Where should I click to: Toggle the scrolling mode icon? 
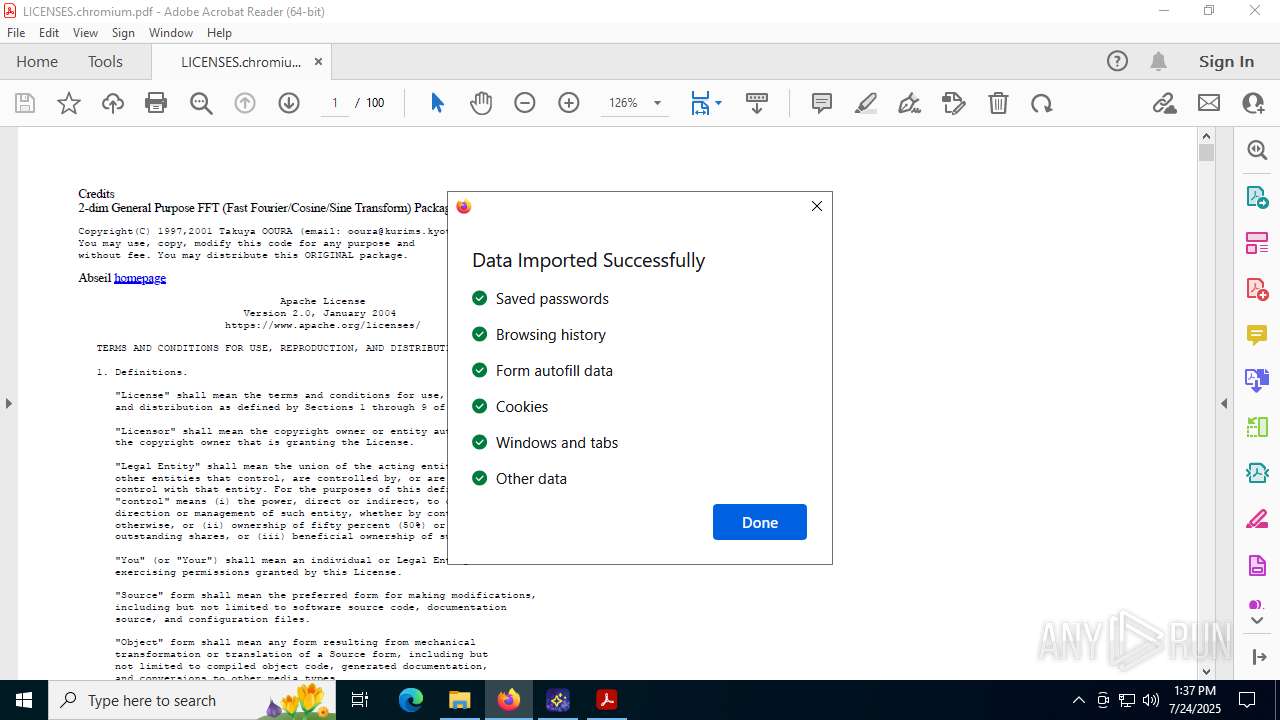pyautogui.click(x=757, y=103)
